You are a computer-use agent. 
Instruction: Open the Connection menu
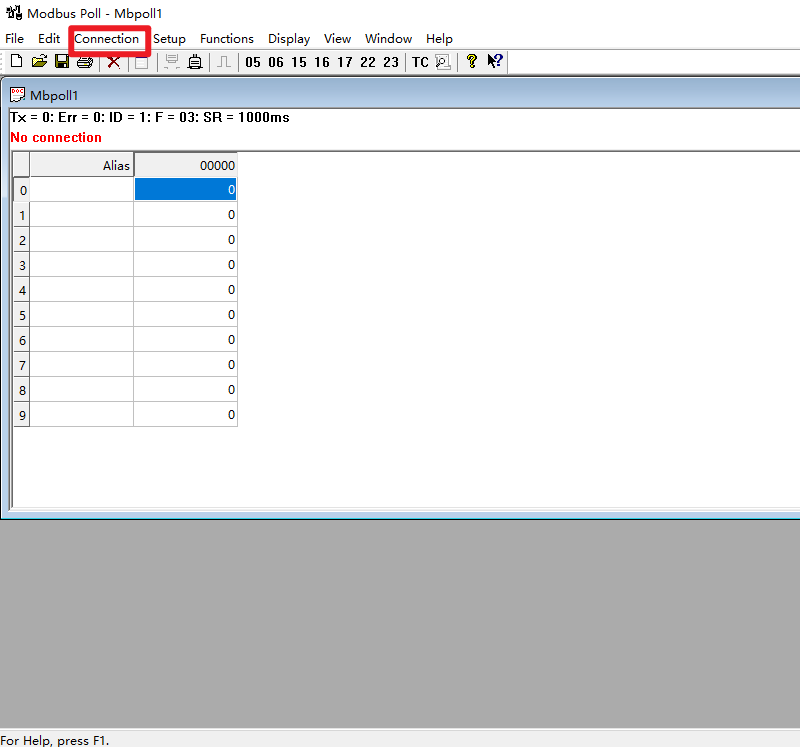(x=106, y=39)
